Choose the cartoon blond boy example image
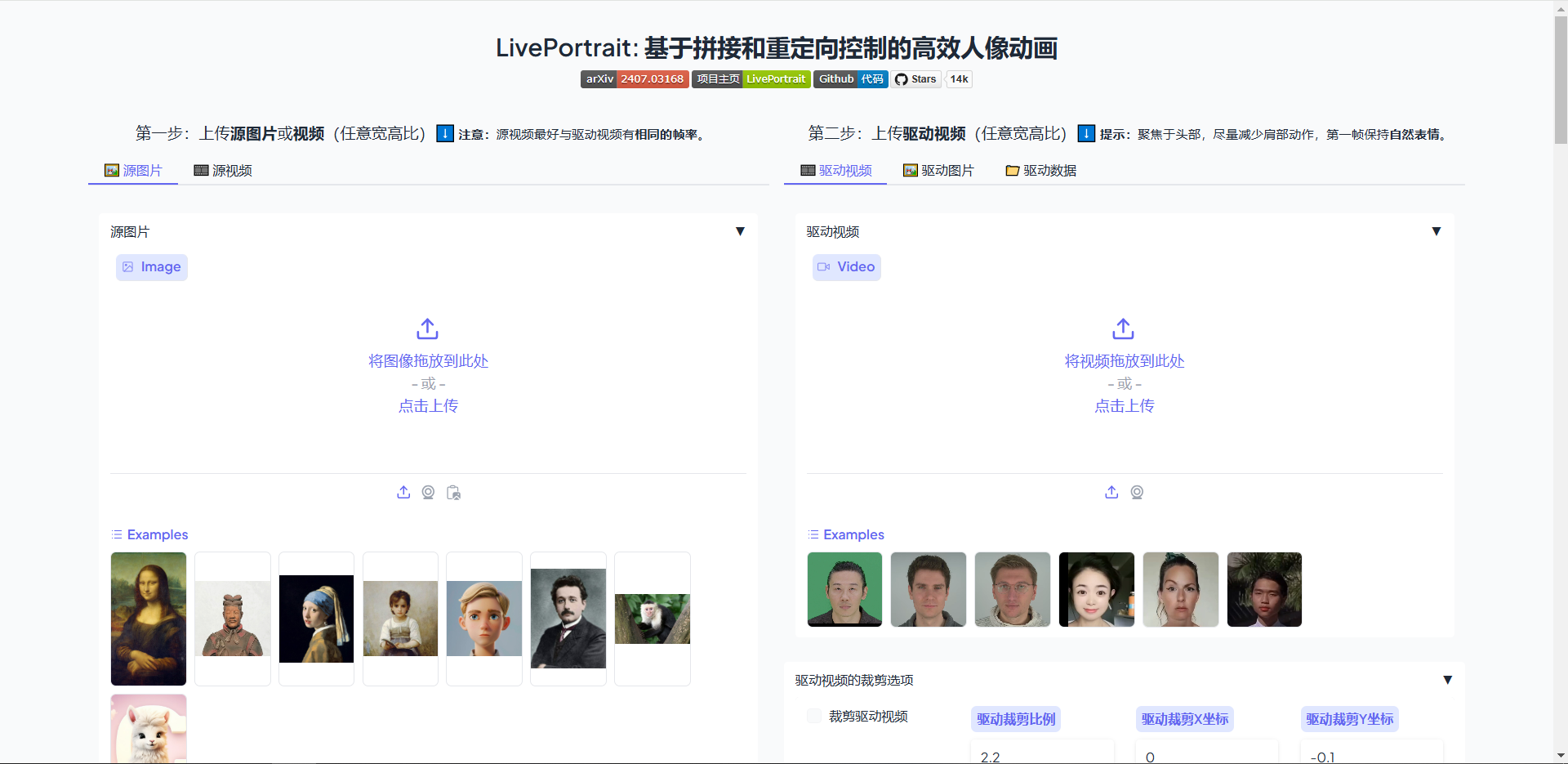1568x764 pixels. click(x=484, y=619)
